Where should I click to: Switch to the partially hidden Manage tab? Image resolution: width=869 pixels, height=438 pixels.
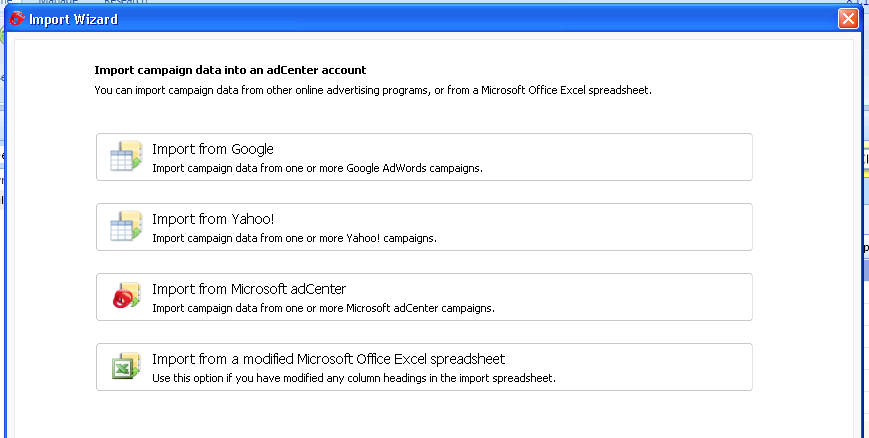click(x=58, y=2)
